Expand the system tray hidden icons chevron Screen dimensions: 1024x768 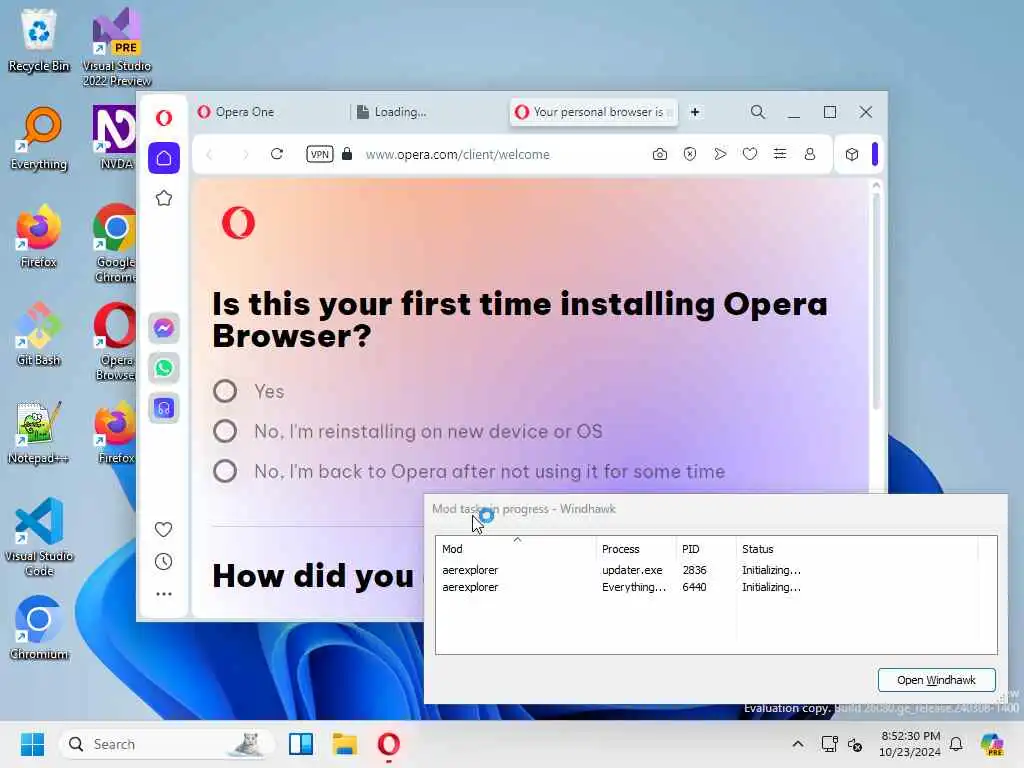click(x=797, y=744)
